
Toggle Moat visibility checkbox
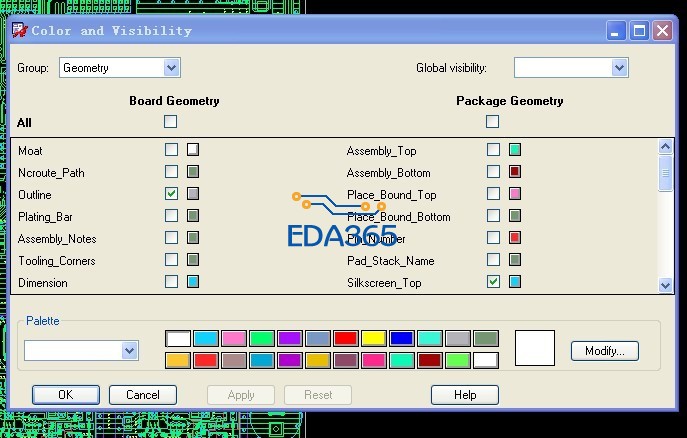pyautogui.click(x=171, y=150)
